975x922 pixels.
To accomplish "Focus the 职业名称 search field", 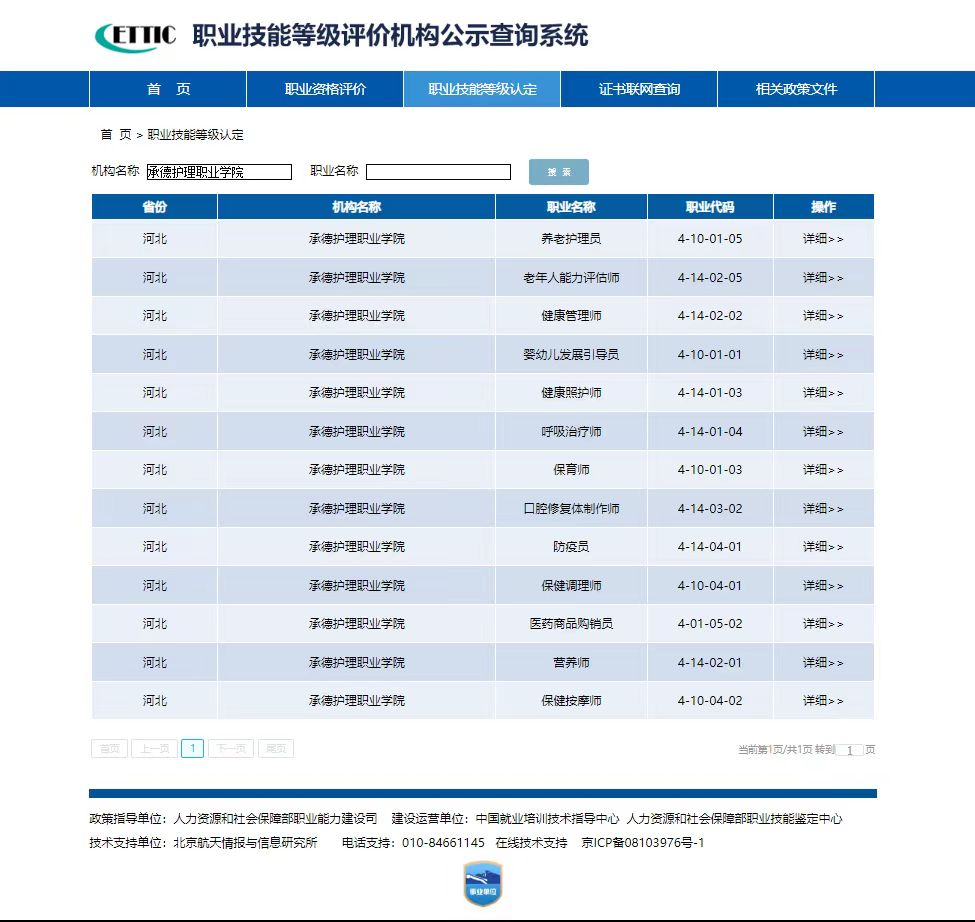I will point(438,172).
